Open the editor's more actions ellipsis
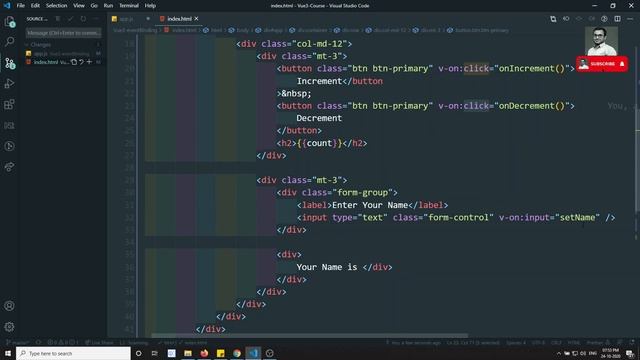 [x=630, y=19]
